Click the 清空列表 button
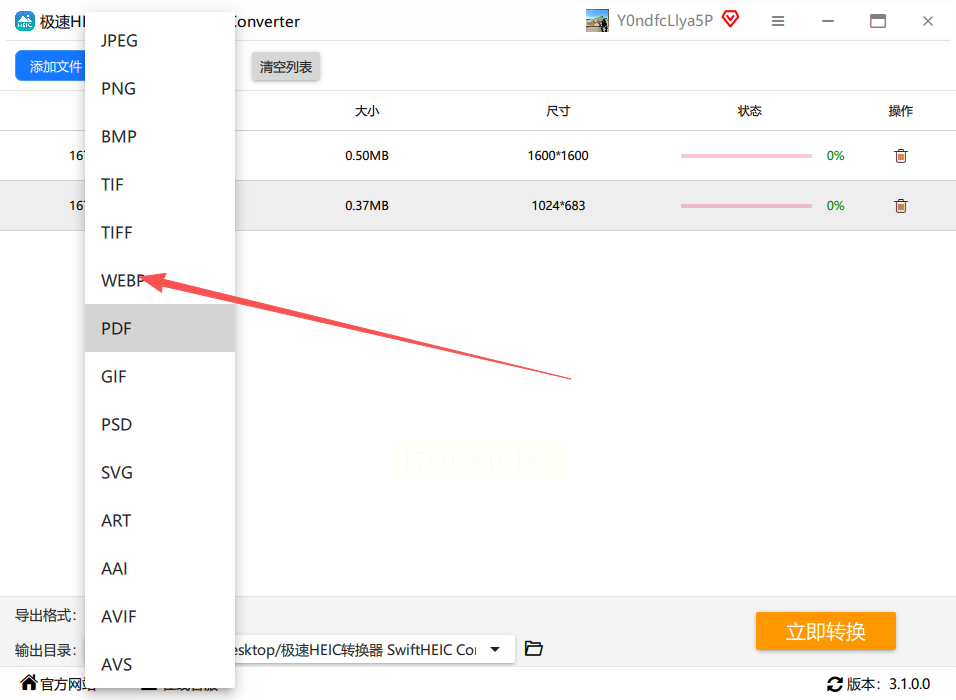956x700 pixels. point(286,66)
